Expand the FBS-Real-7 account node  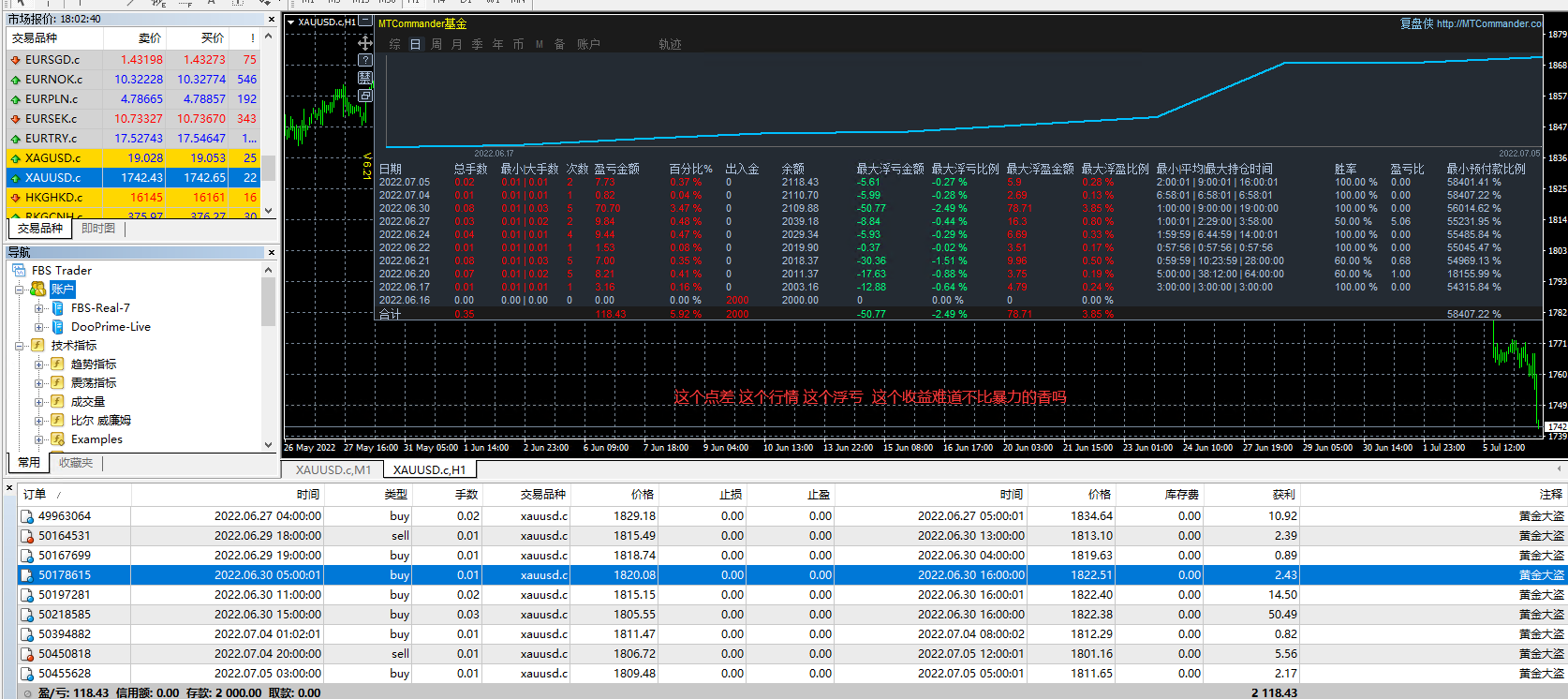pos(38,308)
